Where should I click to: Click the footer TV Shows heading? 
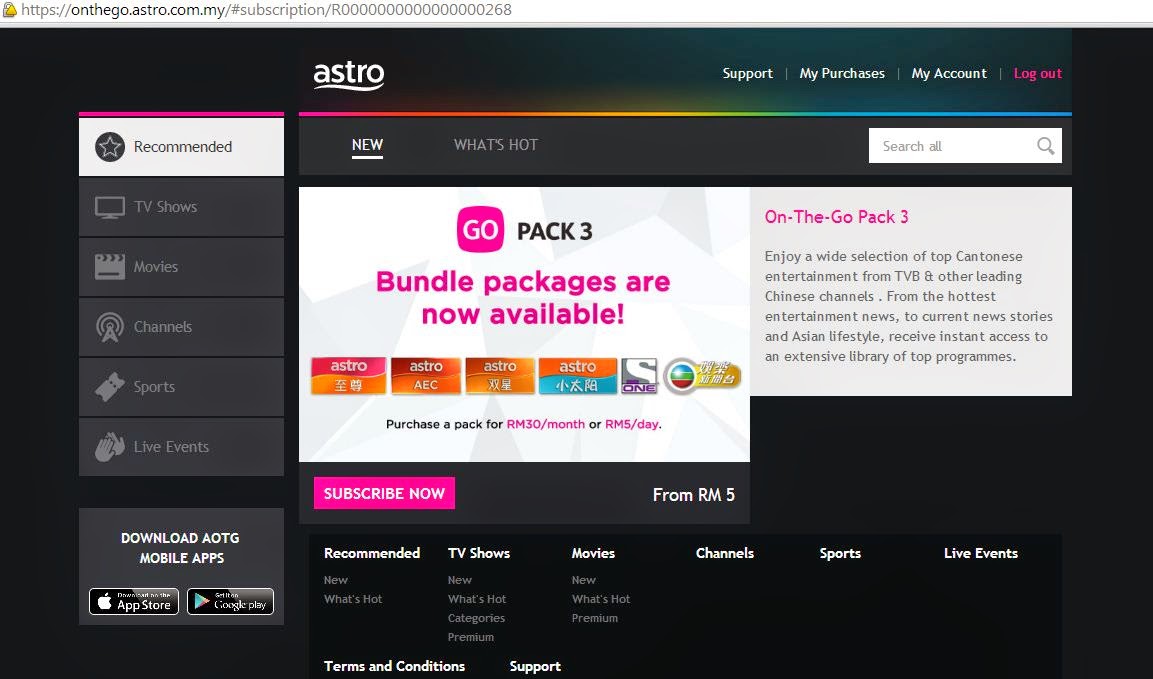point(479,553)
